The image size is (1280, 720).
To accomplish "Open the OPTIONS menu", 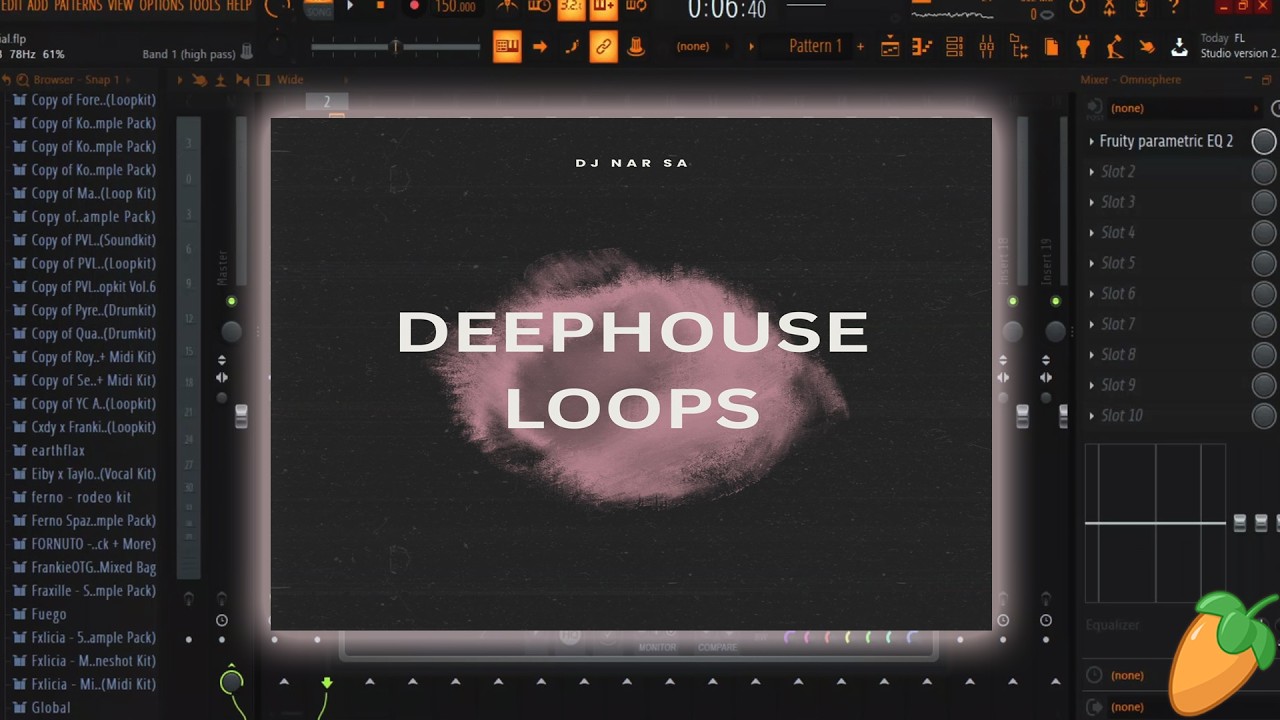I will click(x=161, y=5).
